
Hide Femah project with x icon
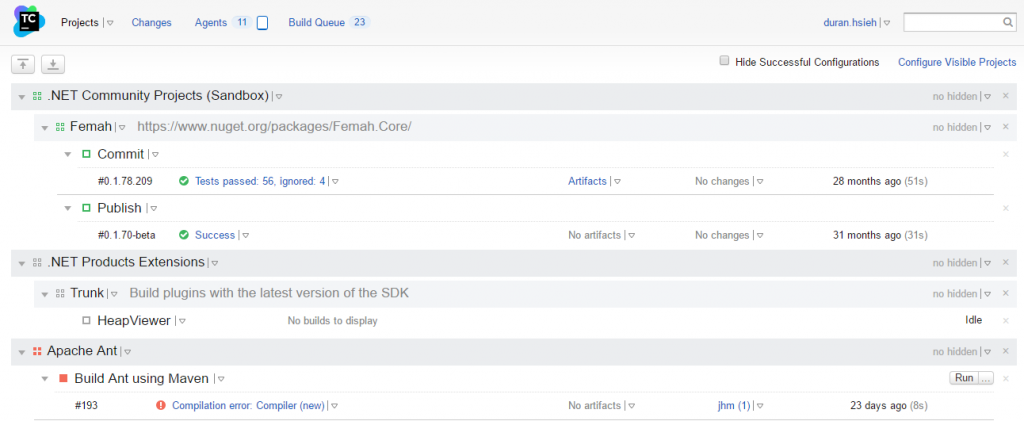tap(1006, 127)
